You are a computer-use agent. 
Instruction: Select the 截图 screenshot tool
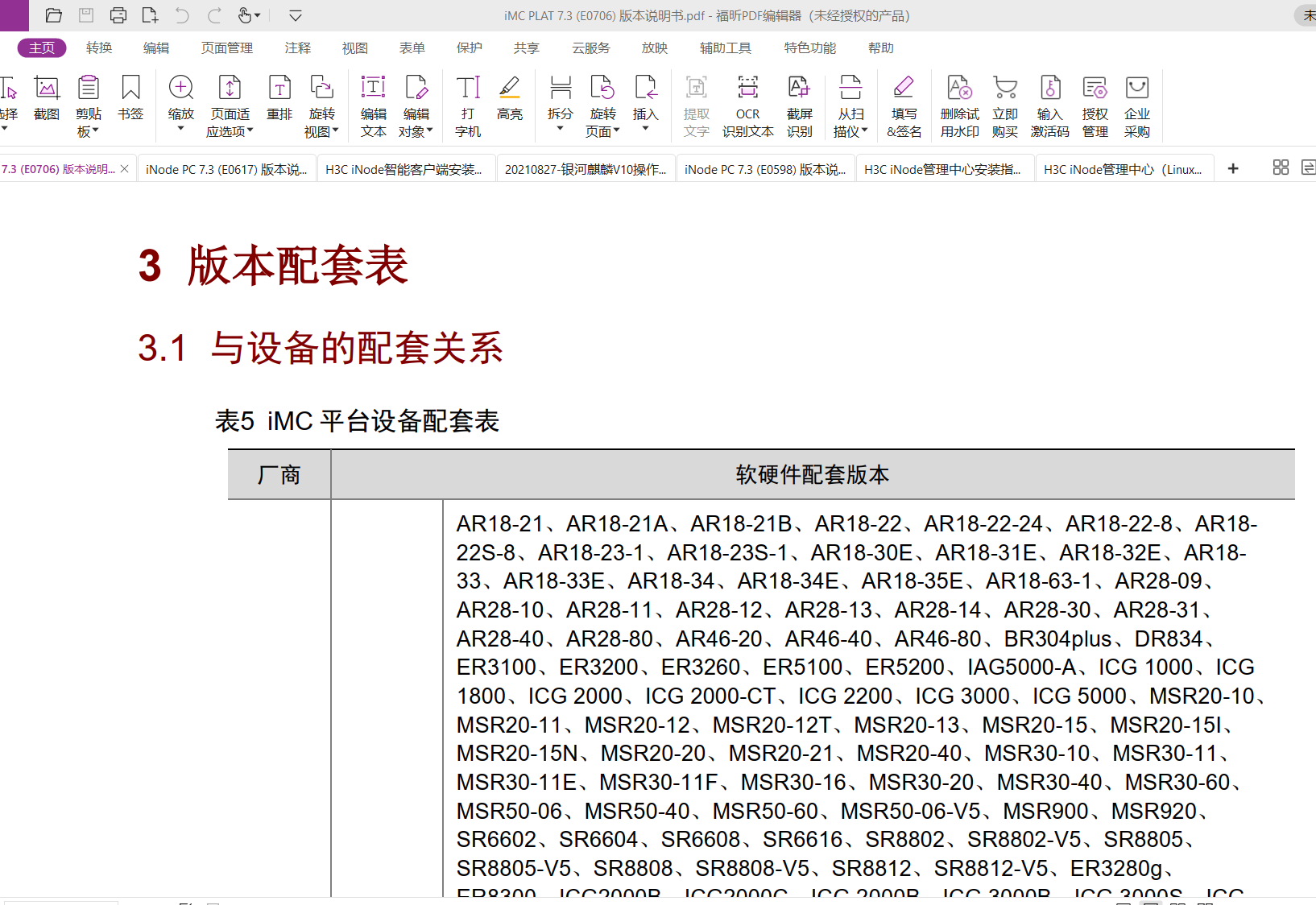[47, 98]
